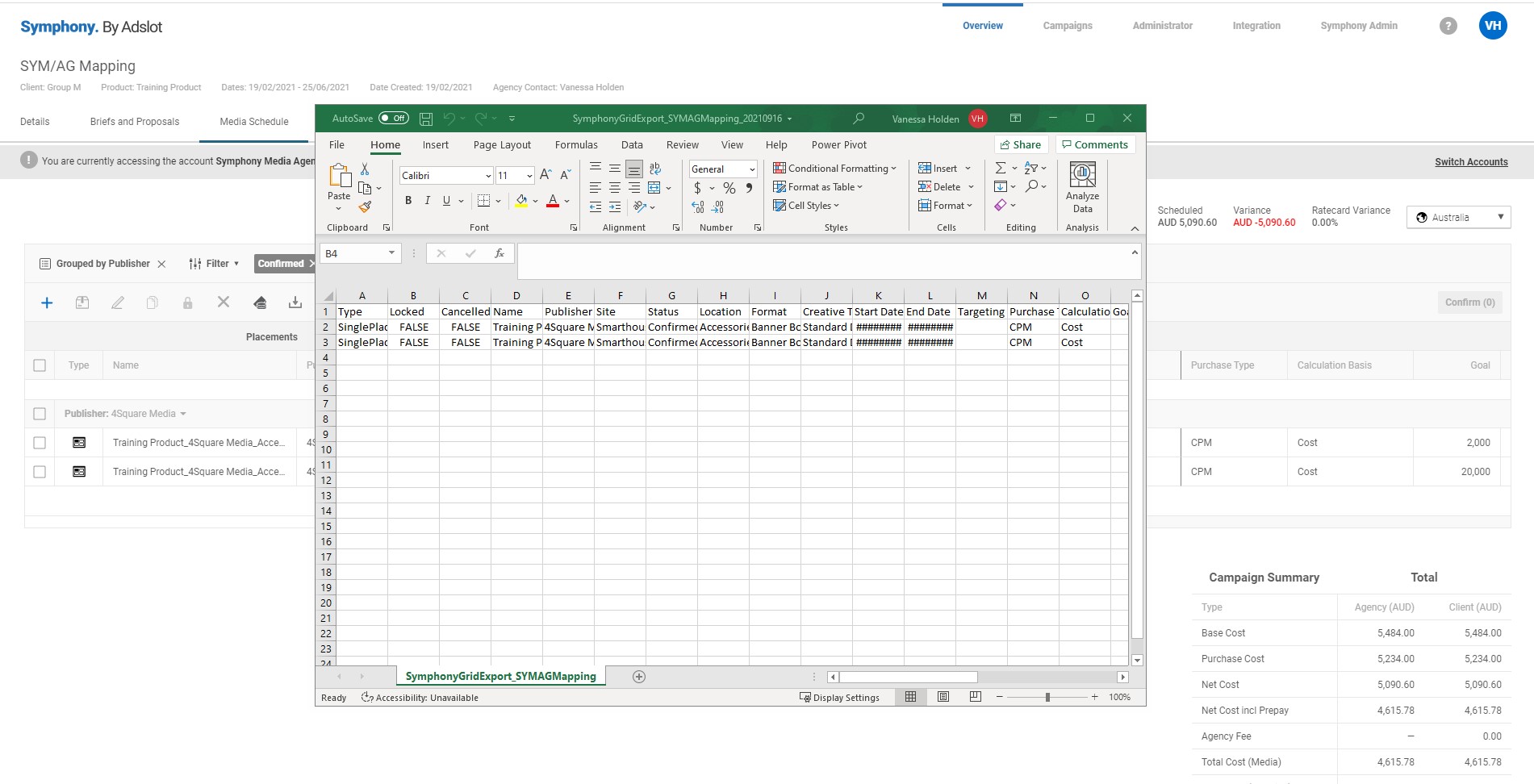The width and height of the screenshot is (1534, 784).
Task: Click Analyze Data icon in ribbon
Action: 1082,187
